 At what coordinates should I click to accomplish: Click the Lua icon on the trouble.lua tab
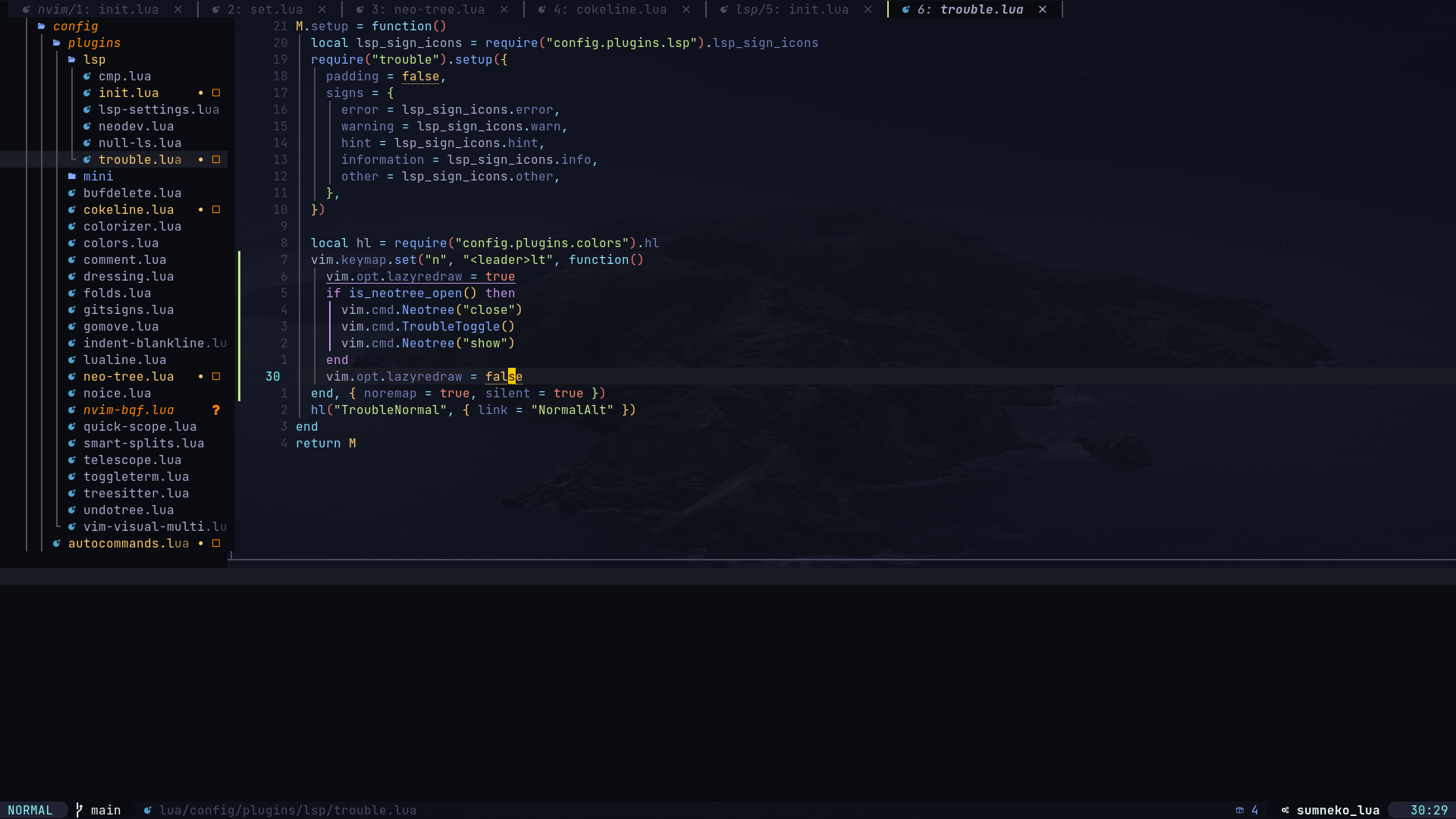coord(907,10)
